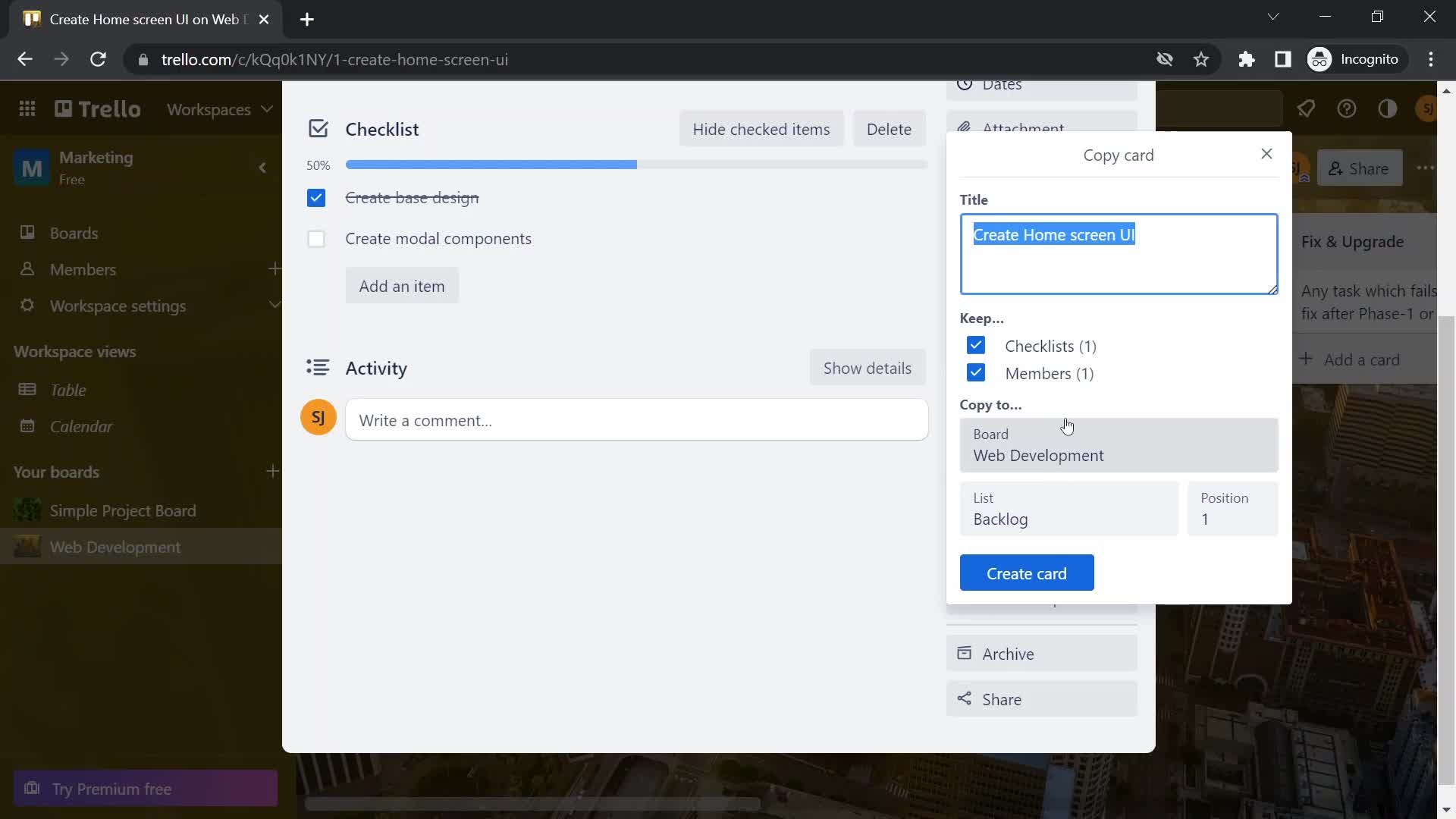Click Share in the card sidebar

pos(1042,699)
